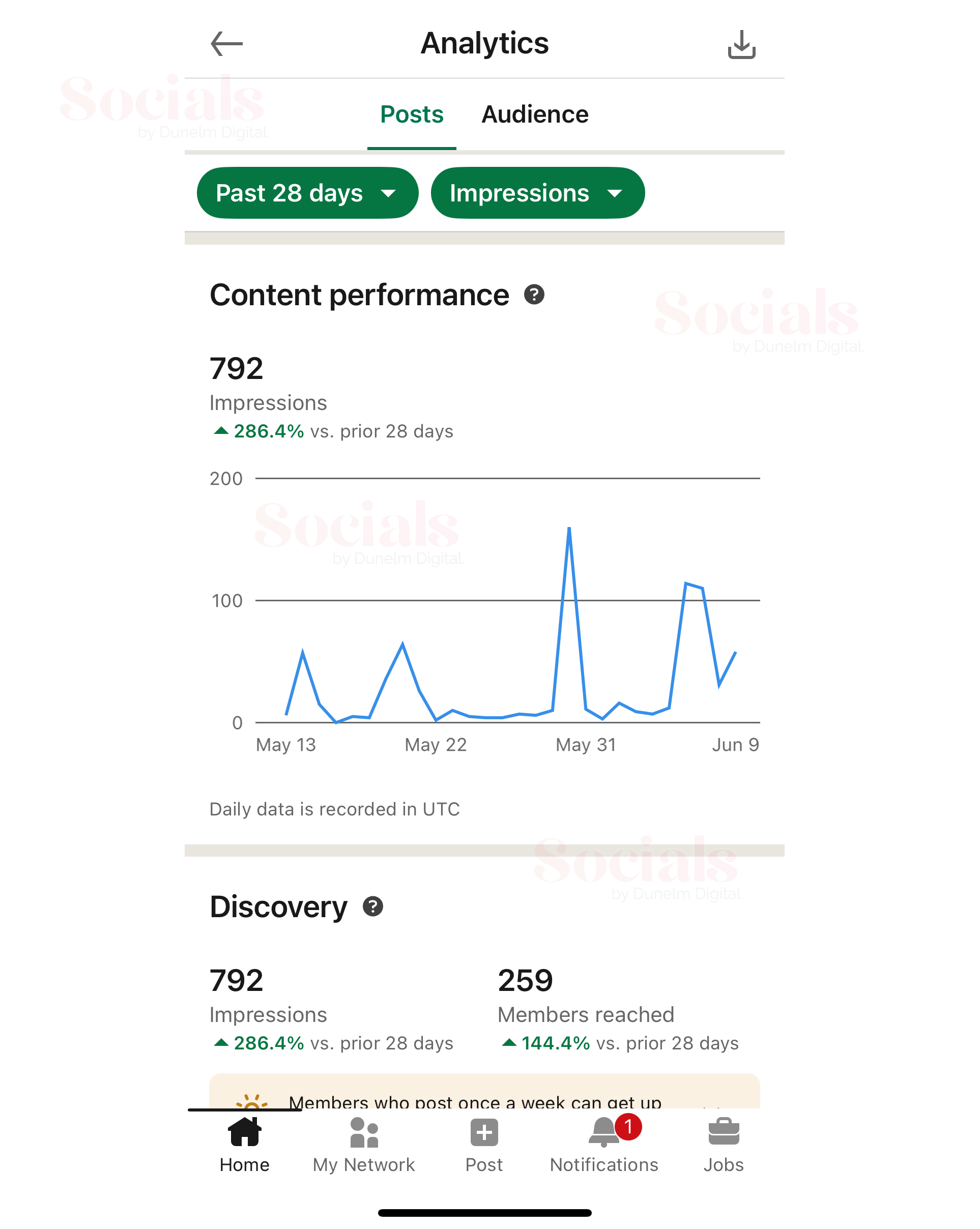Open Discovery help question mark icon
This screenshot has width=980, height=1229.
373,906
